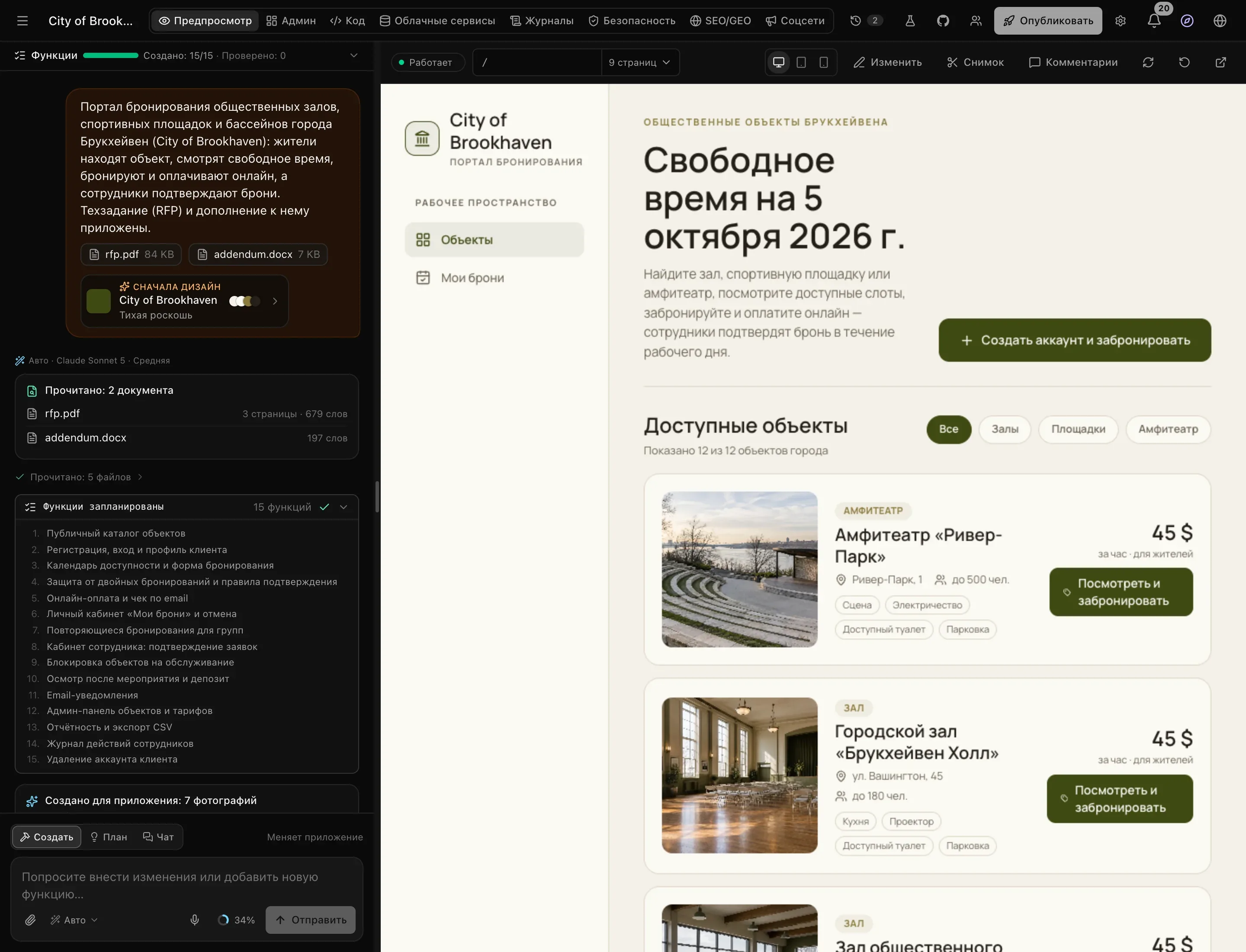Select the Создать mode
1246x952 pixels.
[46, 837]
